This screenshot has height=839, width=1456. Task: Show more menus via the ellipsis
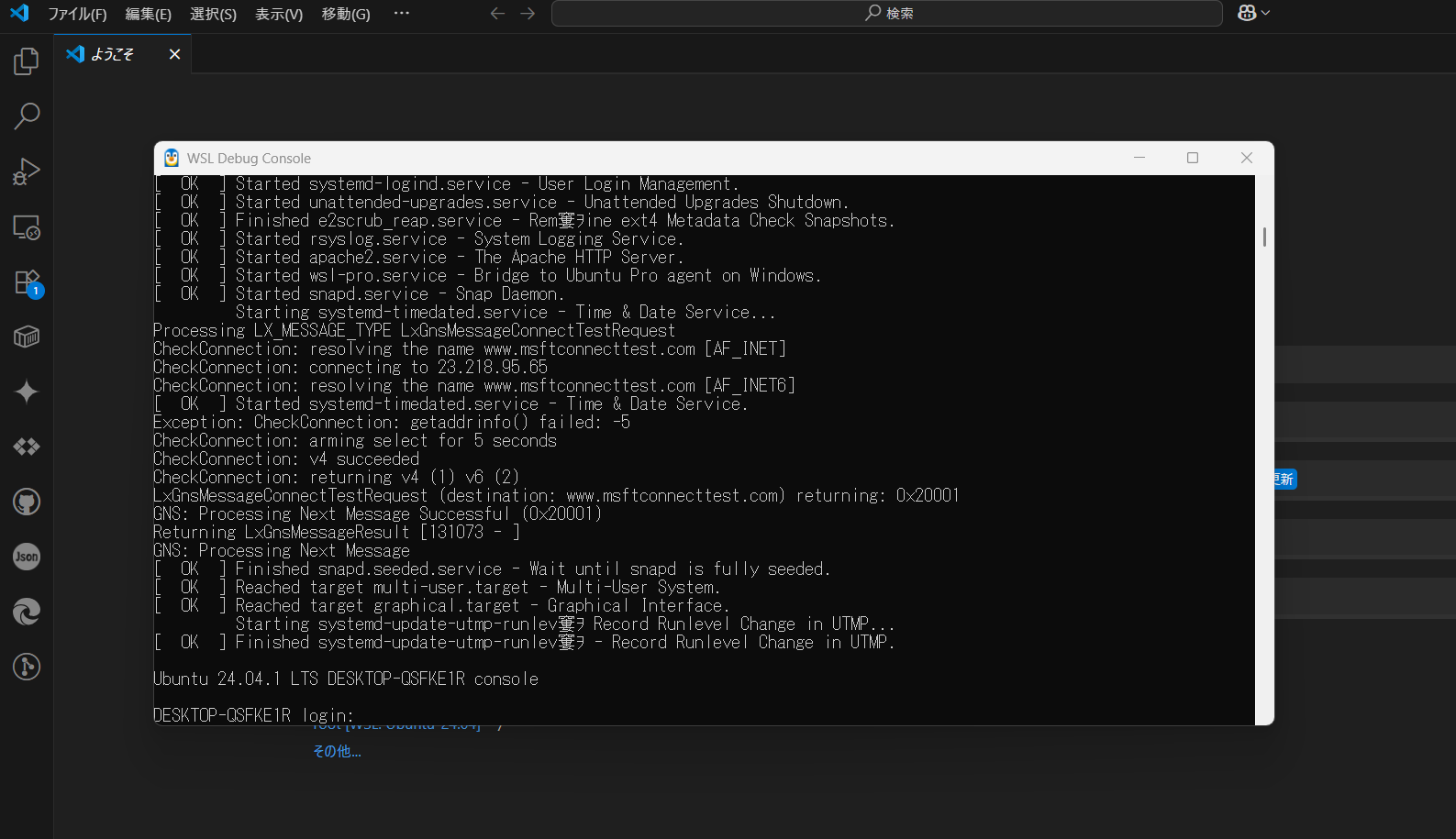(401, 13)
